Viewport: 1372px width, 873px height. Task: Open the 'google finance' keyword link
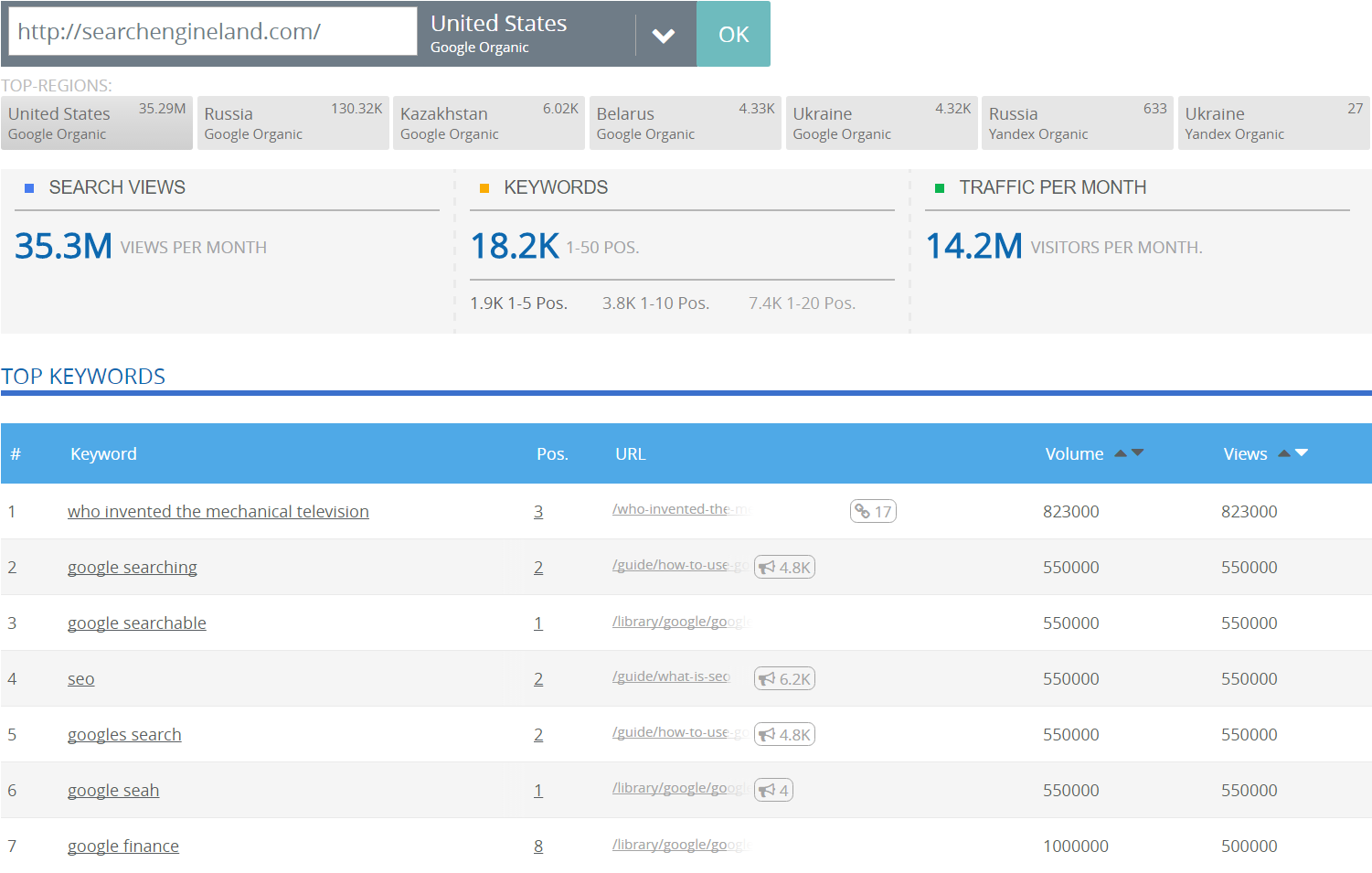click(x=123, y=846)
